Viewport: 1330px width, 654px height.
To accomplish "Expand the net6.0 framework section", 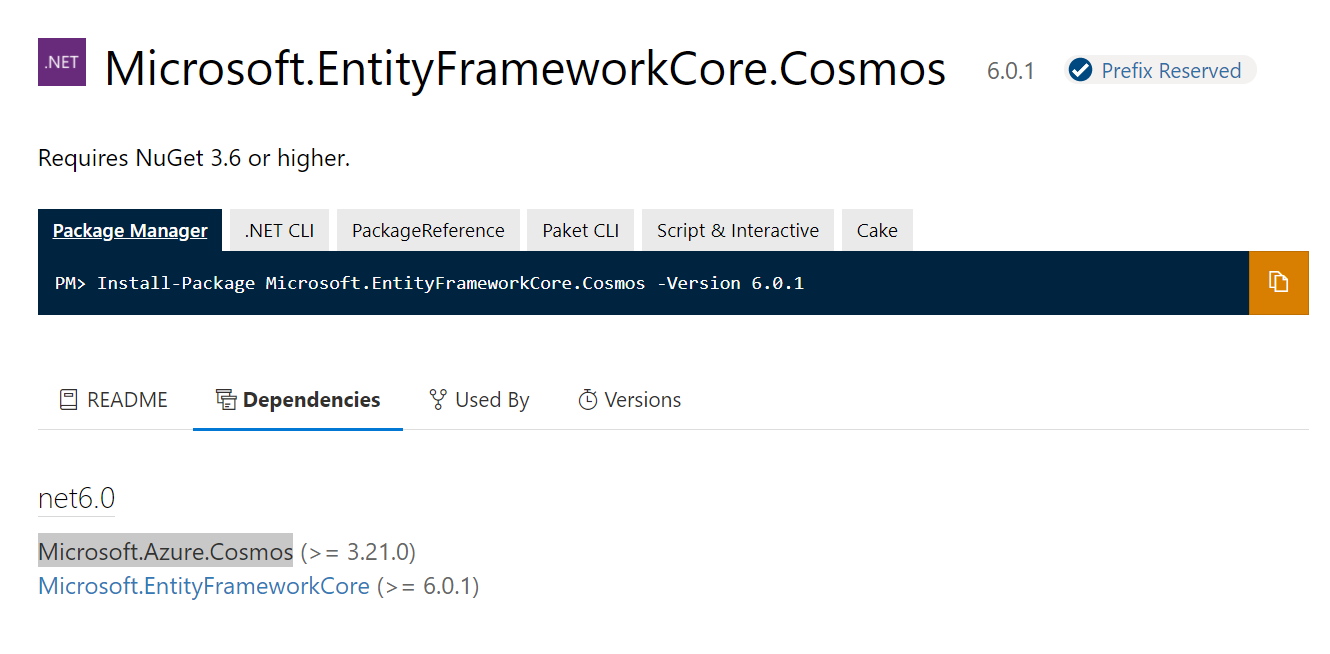I will 76,496.
